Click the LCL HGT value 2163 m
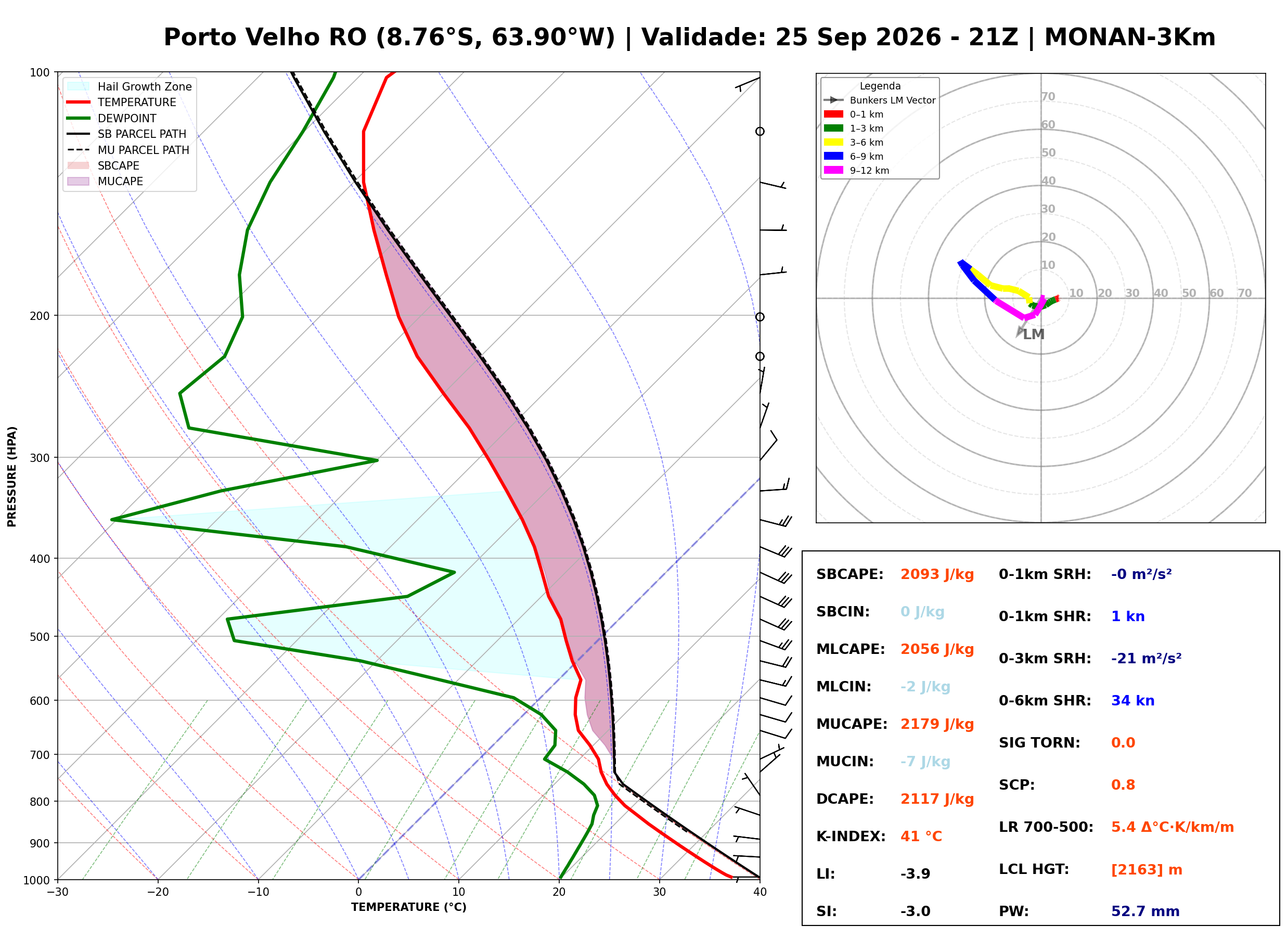The width and height of the screenshot is (1287, 952). pos(1147,870)
